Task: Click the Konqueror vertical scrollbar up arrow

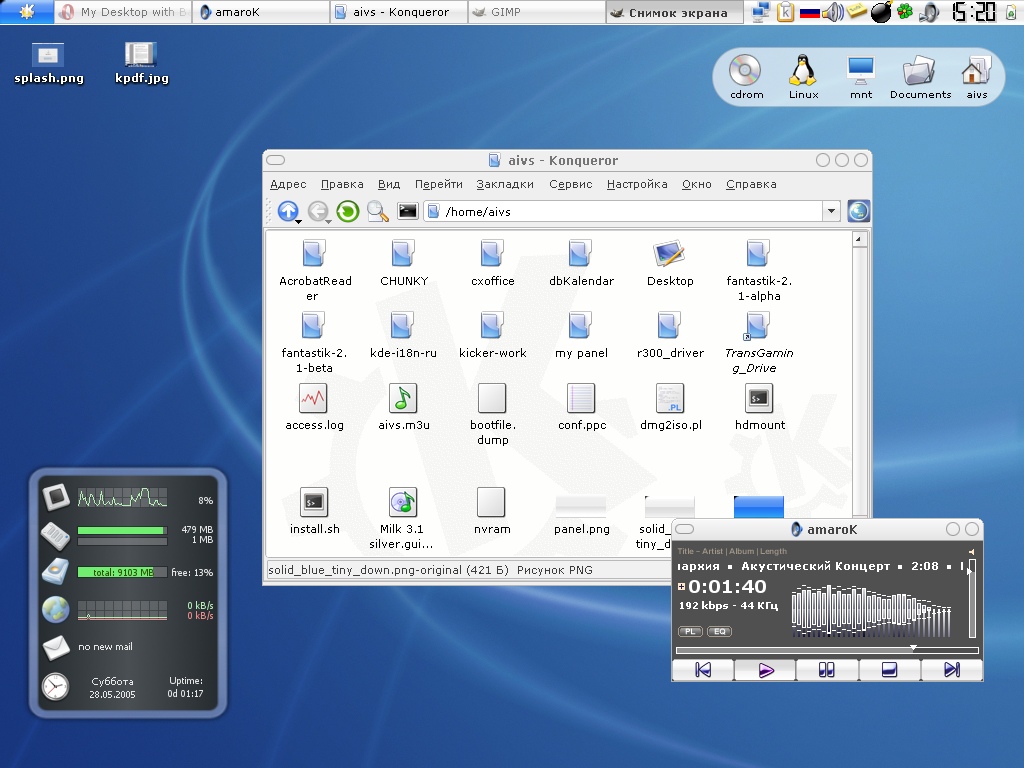Action: [x=859, y=240]
